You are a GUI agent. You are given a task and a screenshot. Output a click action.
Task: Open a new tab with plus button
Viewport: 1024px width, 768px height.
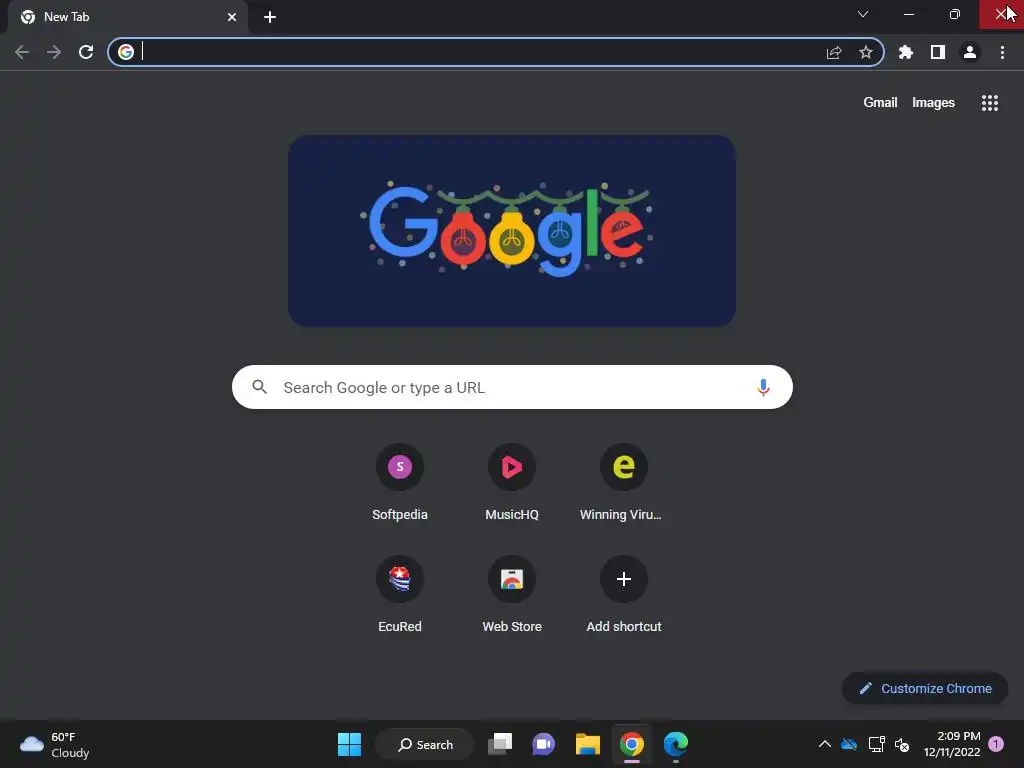point(270,17)
